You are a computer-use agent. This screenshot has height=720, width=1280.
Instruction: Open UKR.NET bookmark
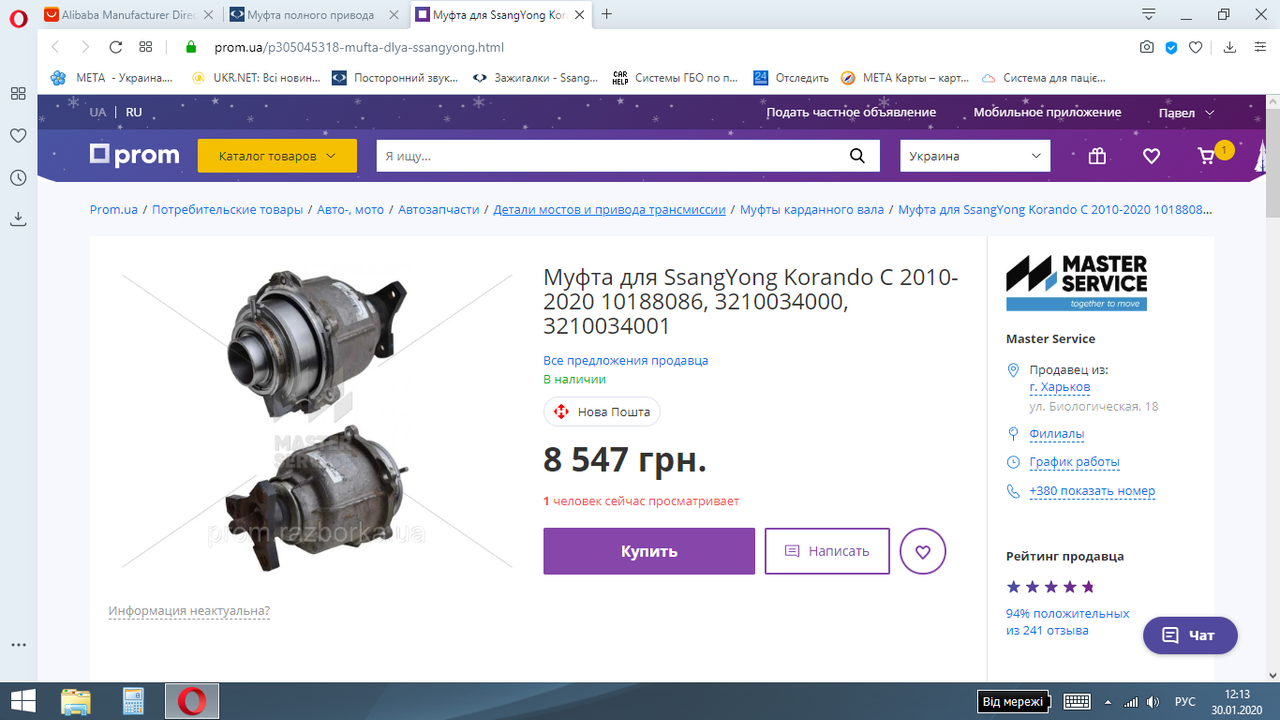pyautogui.click(x=257, y=78)
